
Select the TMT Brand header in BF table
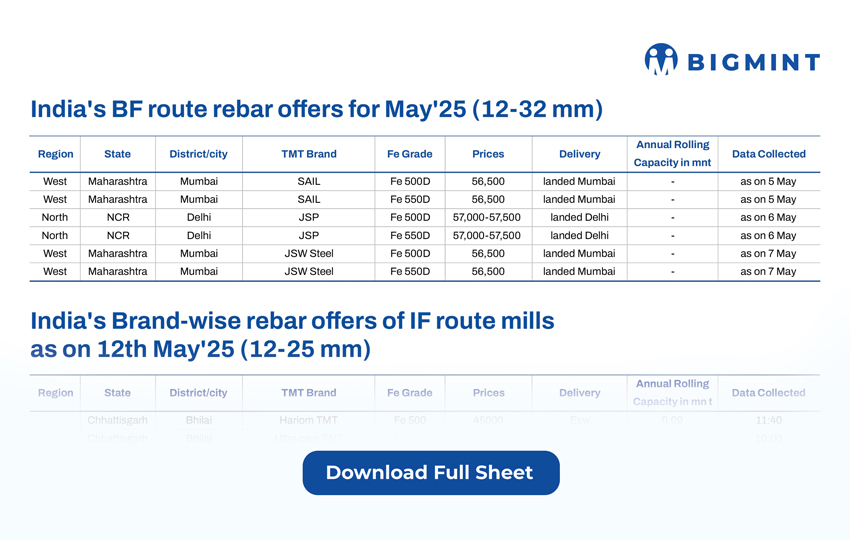coord(309,154)
